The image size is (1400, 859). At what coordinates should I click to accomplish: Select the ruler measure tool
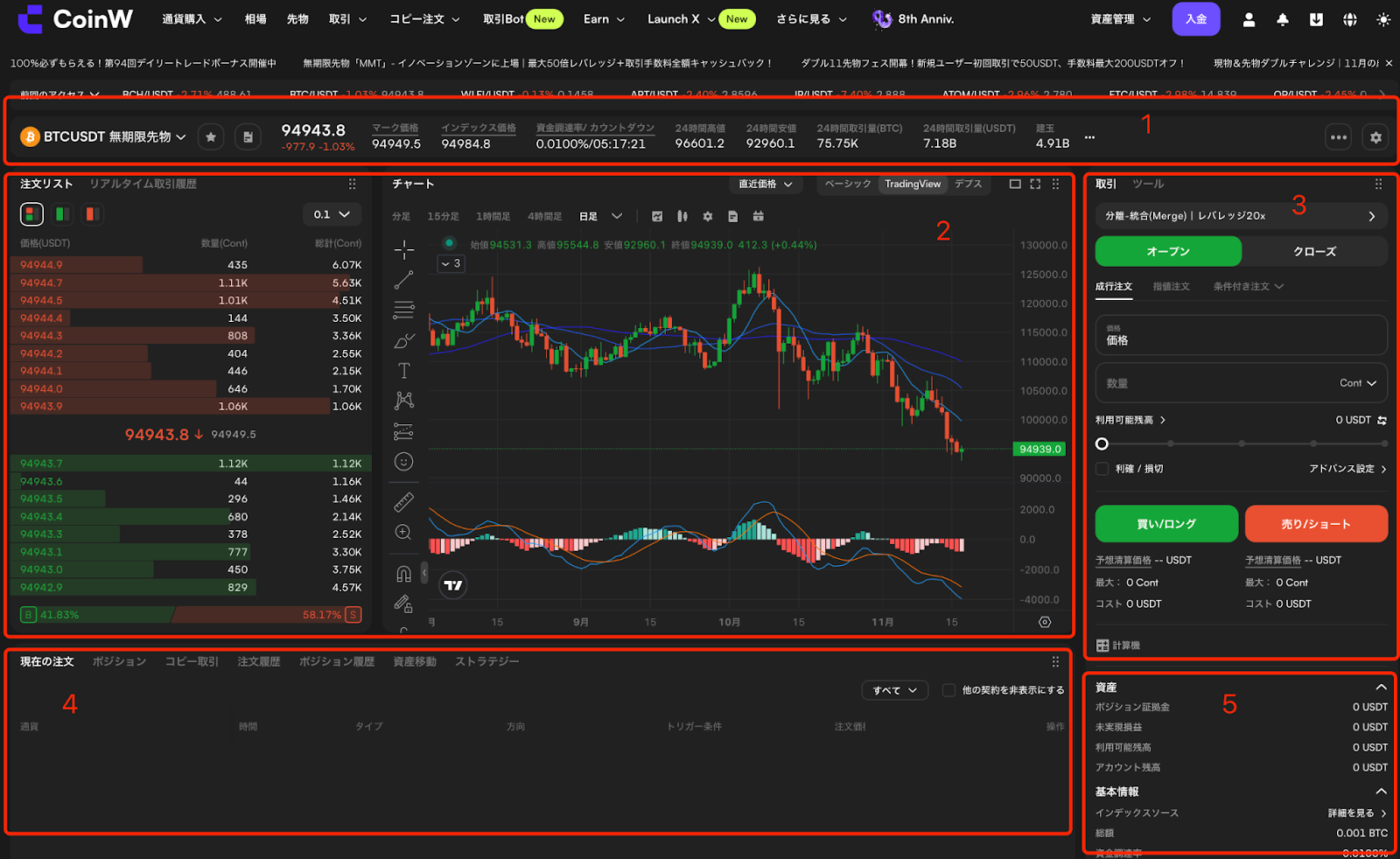point(403,502)
